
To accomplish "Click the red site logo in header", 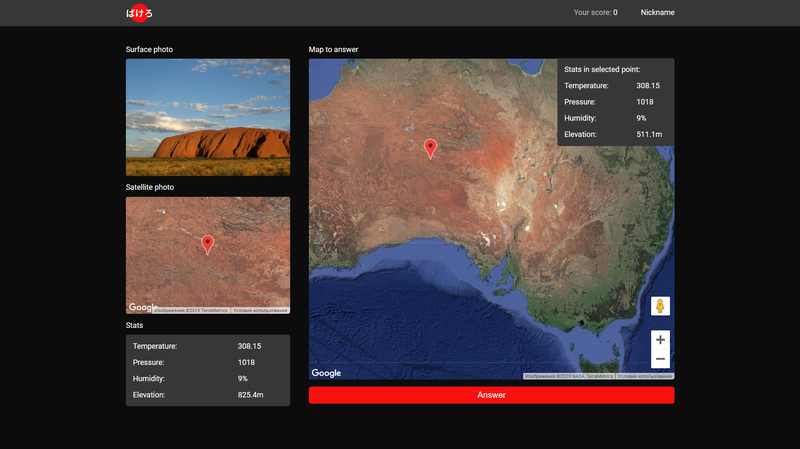I will (139, 13).
